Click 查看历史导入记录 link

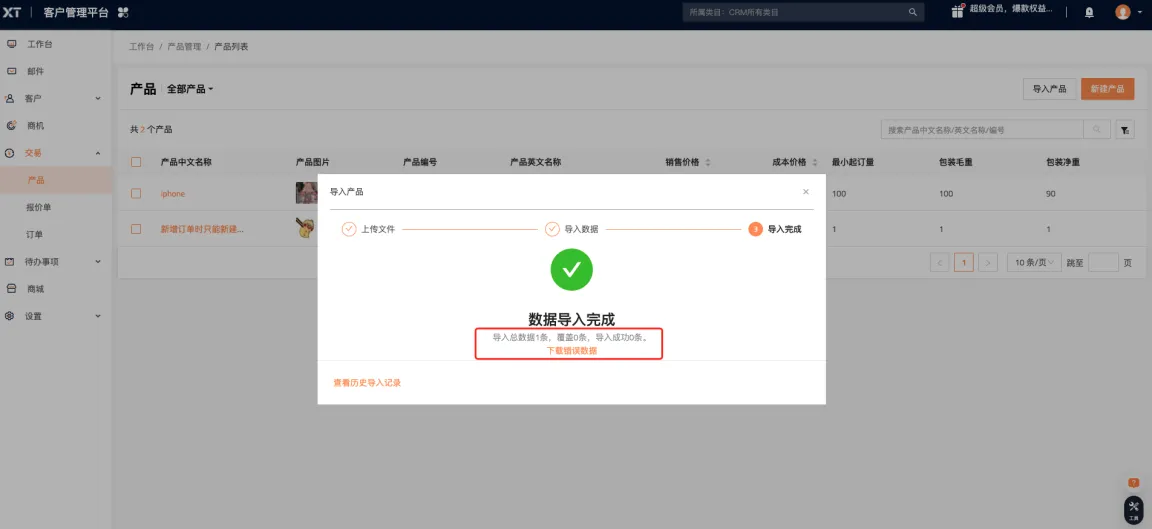coord(367,383)
